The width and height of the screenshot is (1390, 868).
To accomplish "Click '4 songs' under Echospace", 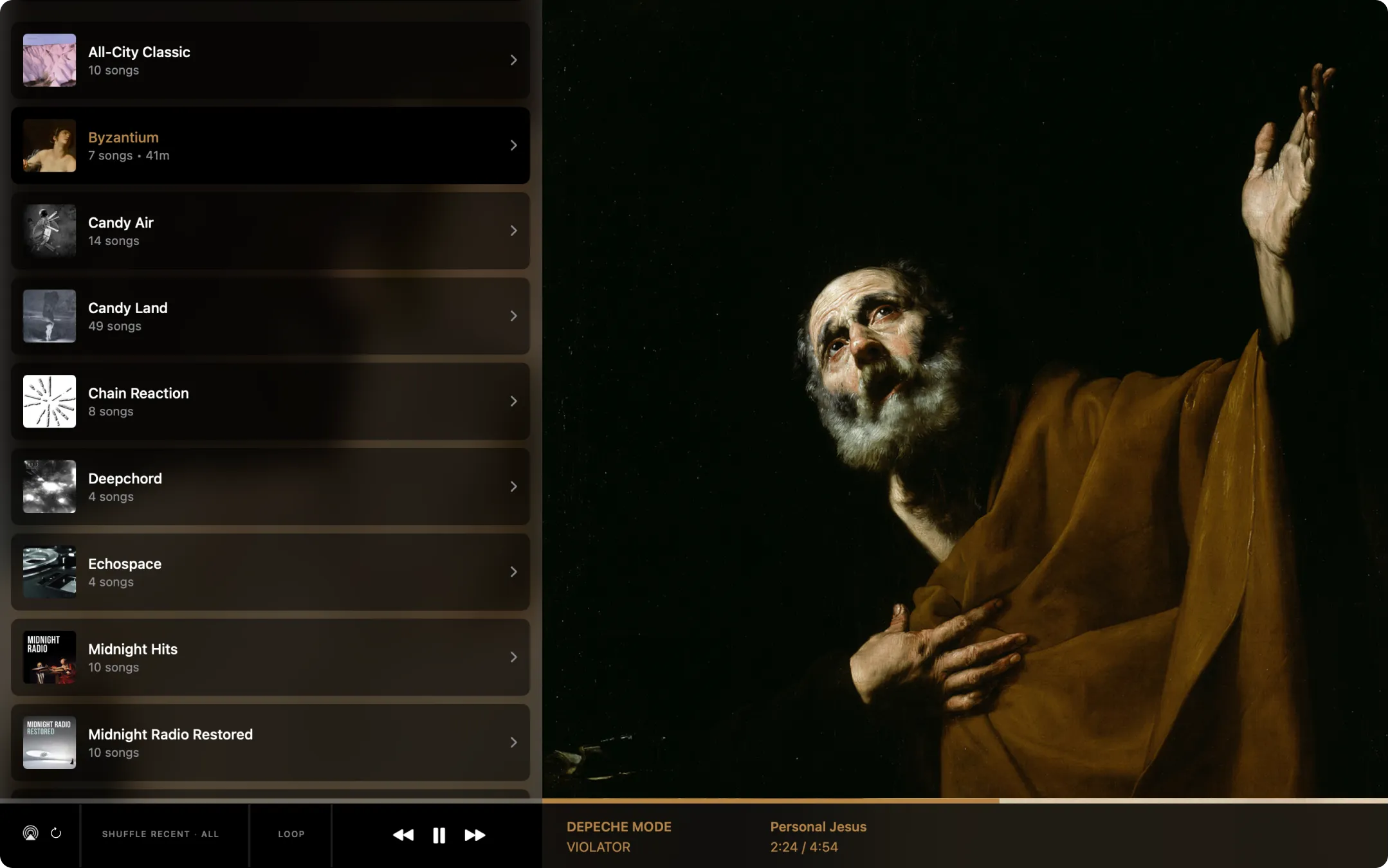I will 111,582.
